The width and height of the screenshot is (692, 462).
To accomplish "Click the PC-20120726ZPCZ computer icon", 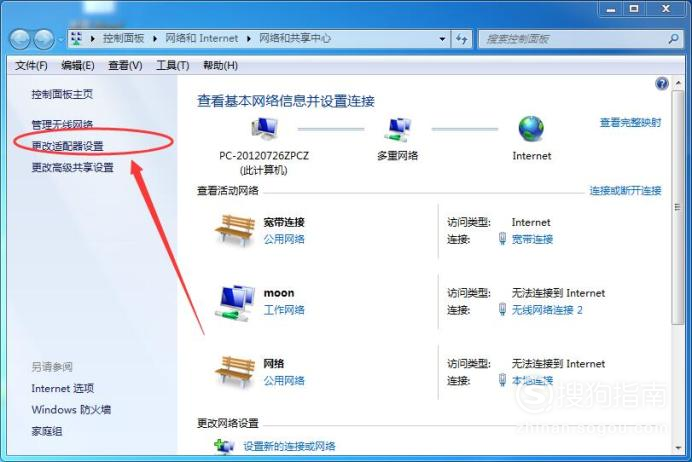I will (264, 129).
